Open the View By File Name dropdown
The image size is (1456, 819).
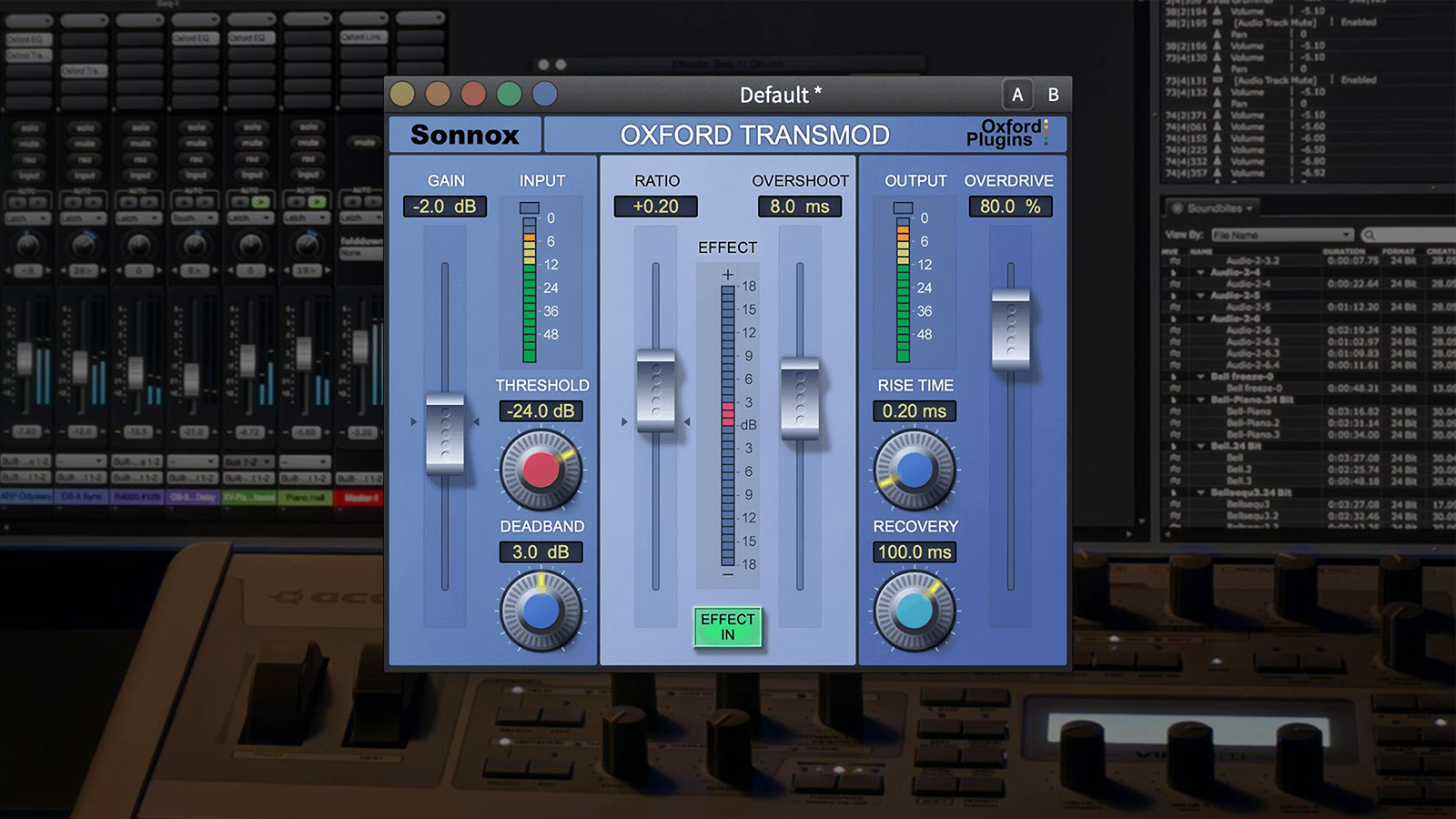pos(1283,235)
